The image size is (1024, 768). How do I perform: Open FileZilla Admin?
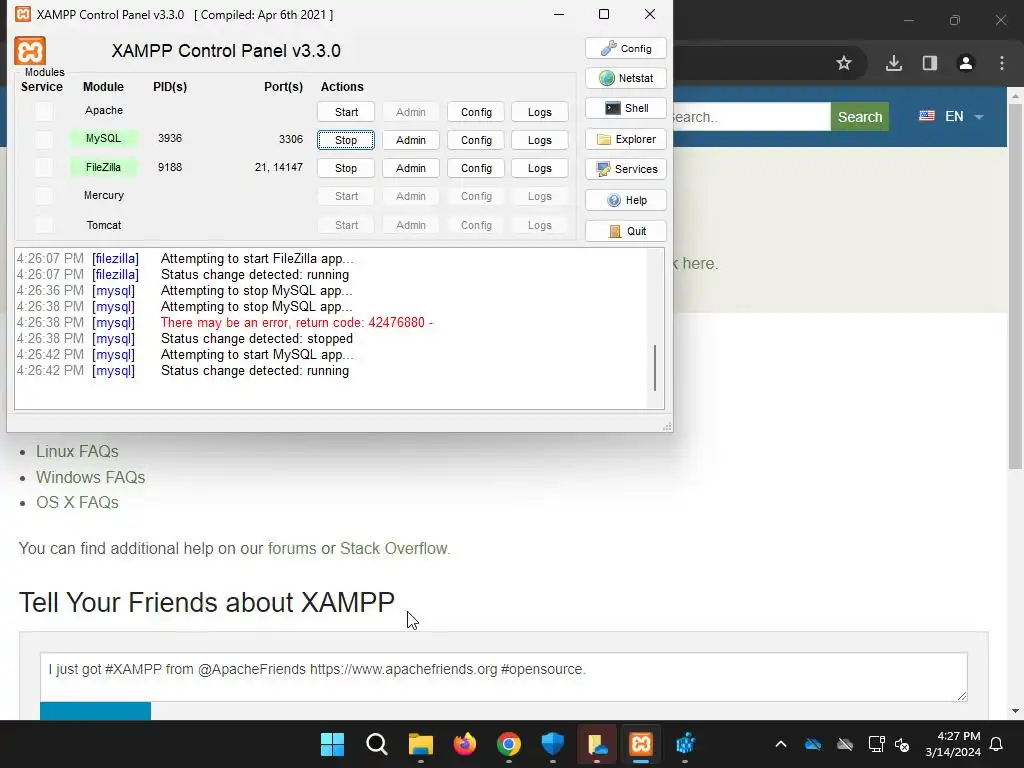411,168
